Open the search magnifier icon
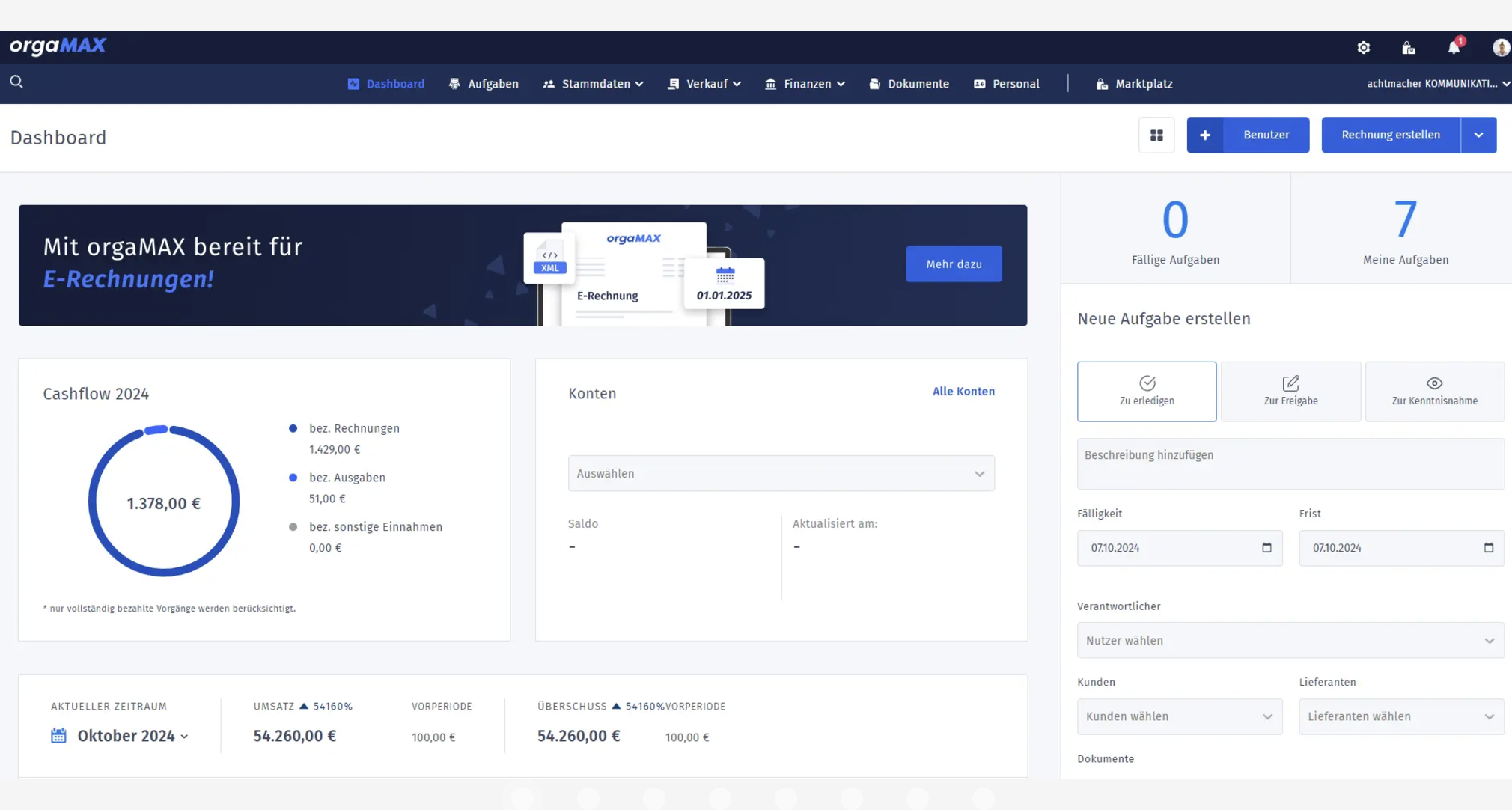 16,82
